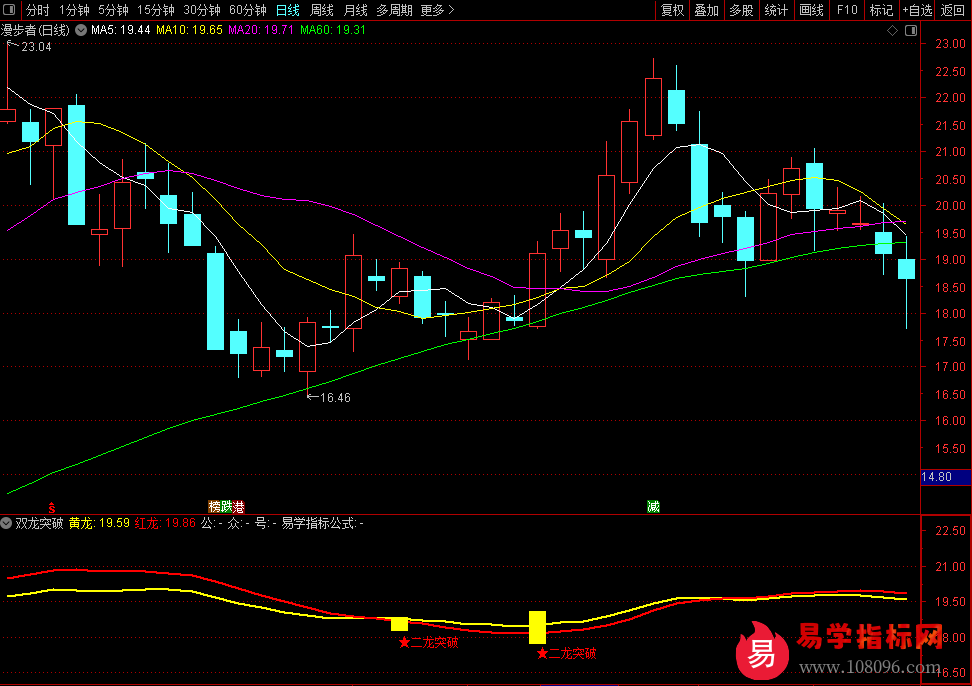Click the 红龙: 19.86 value
972x686 pixels.
[165, 523]
